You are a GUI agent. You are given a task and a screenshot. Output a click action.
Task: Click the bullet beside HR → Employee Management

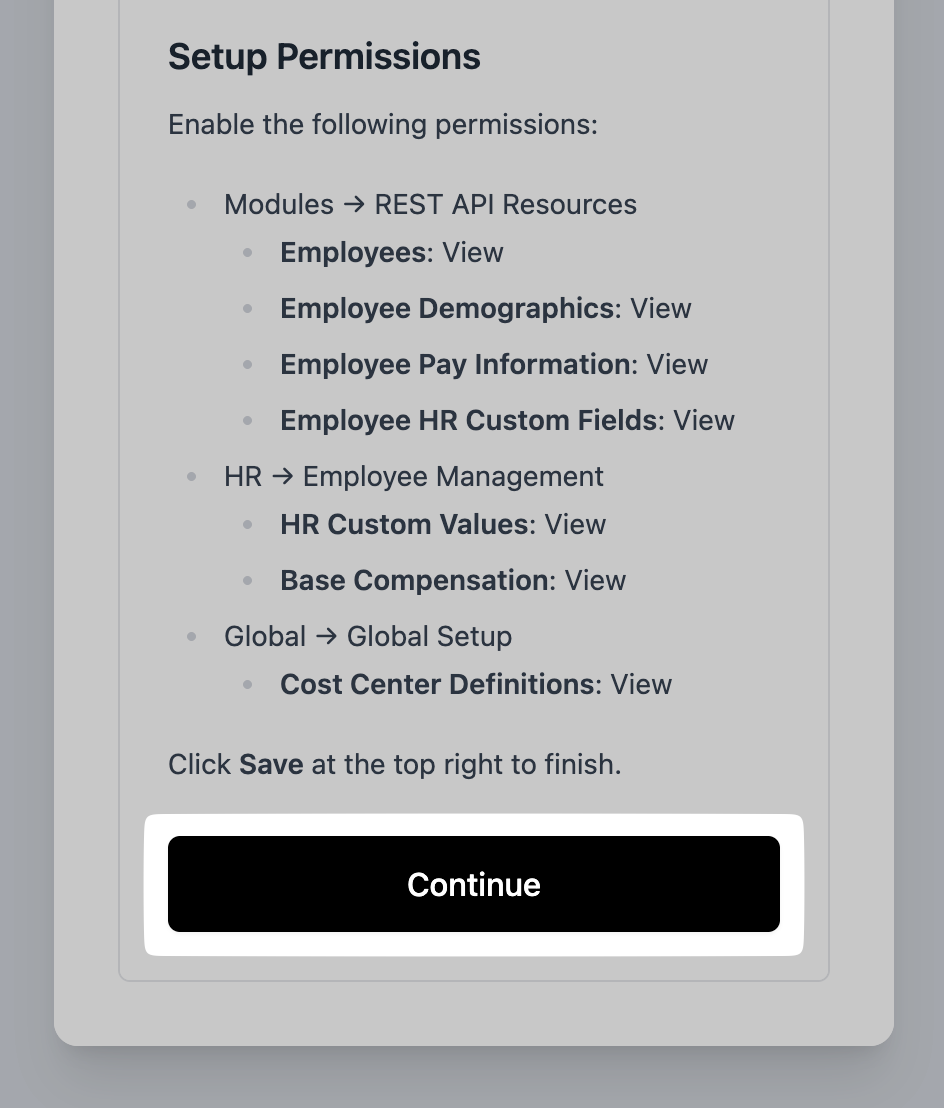[191, 477]
